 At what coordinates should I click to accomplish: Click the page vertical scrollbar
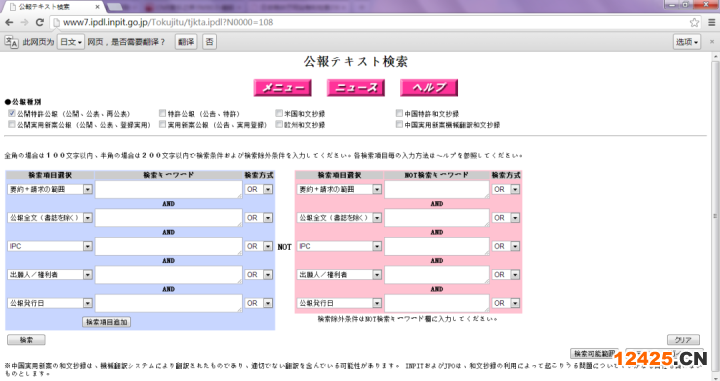click(715, 216)
